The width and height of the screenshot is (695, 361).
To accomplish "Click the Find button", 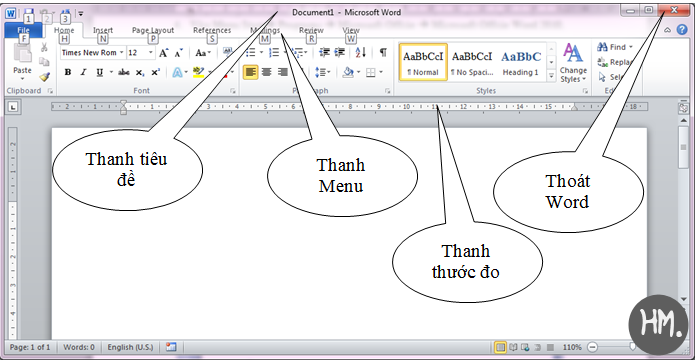I will [x=612, y=47].
